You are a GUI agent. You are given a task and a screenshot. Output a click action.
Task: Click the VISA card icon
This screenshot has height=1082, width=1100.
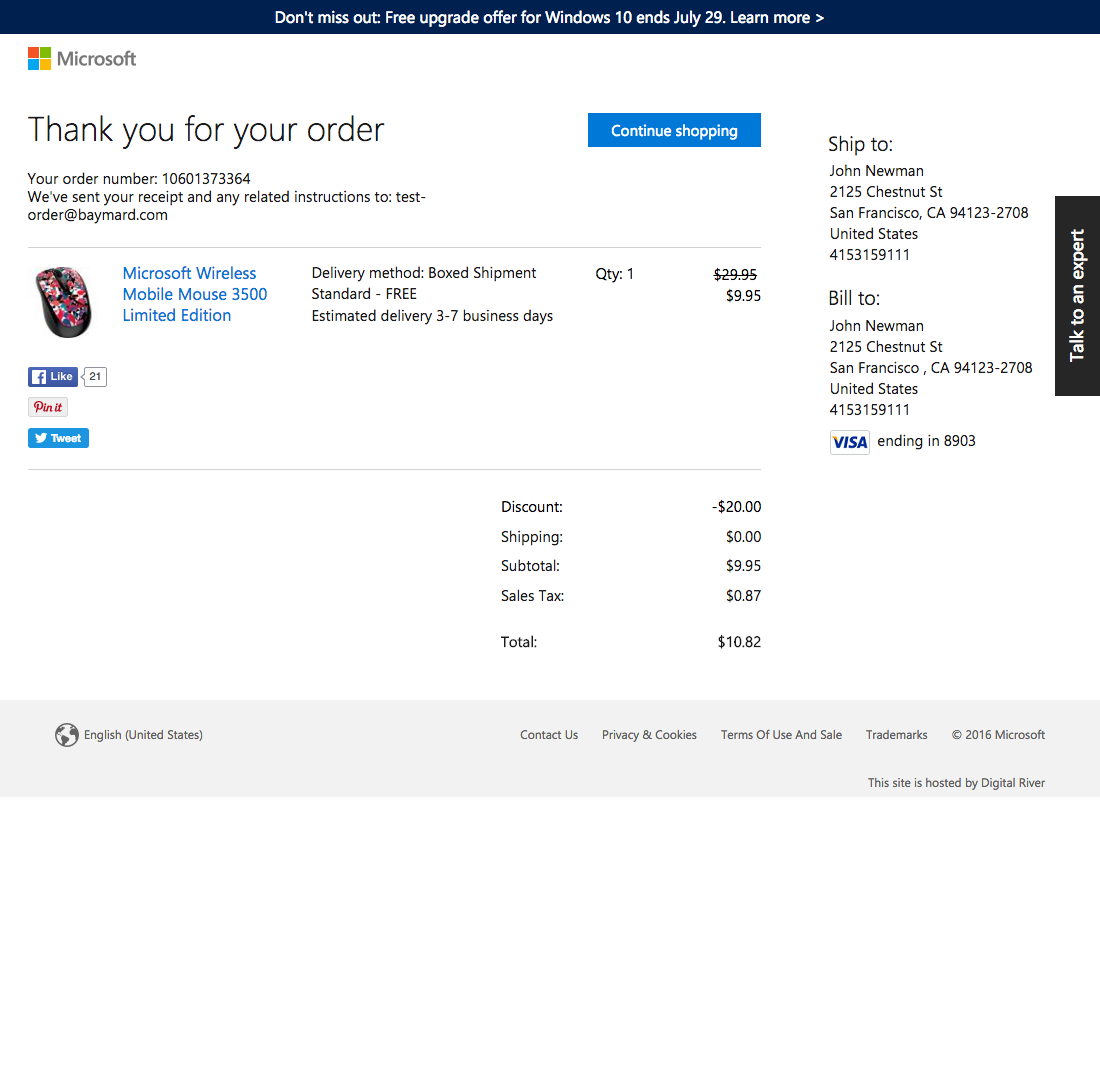850,441
